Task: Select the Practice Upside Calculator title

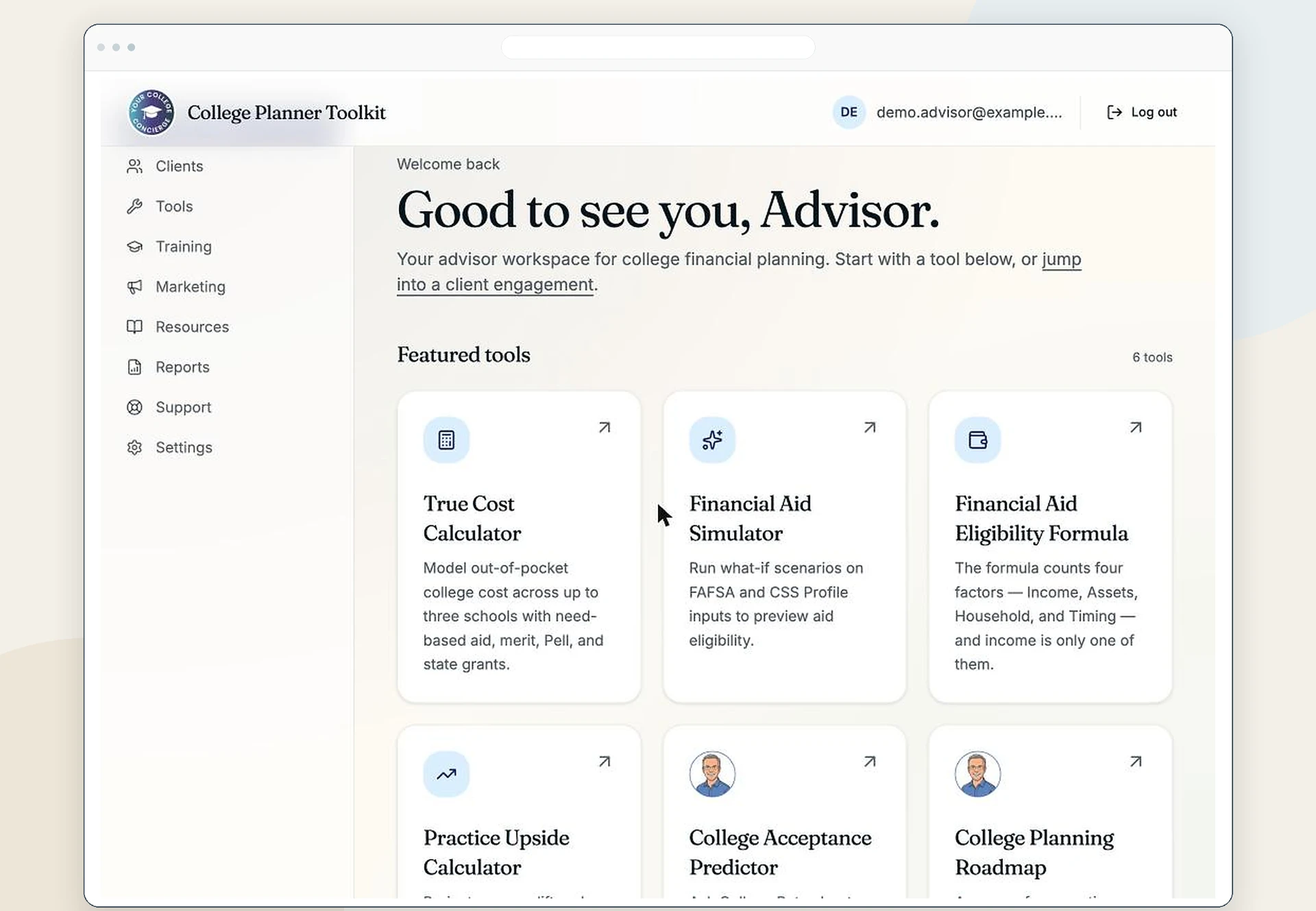Action: tap(496, 853)
